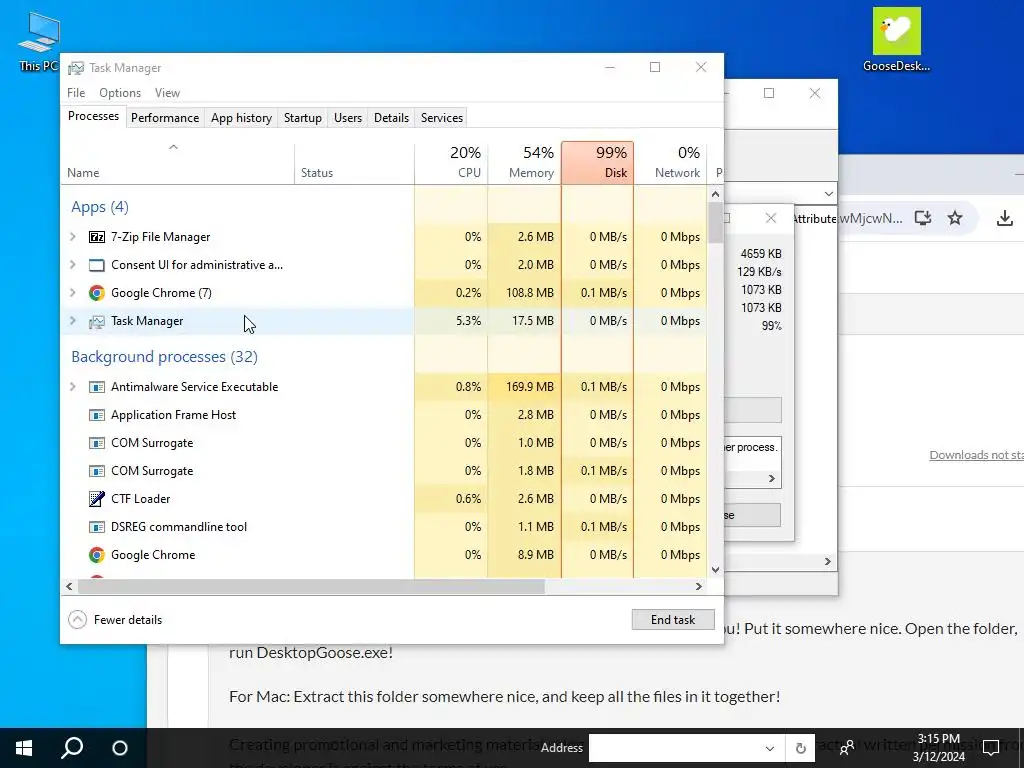Switch to the Performance tab

click(x=165, y=118)
